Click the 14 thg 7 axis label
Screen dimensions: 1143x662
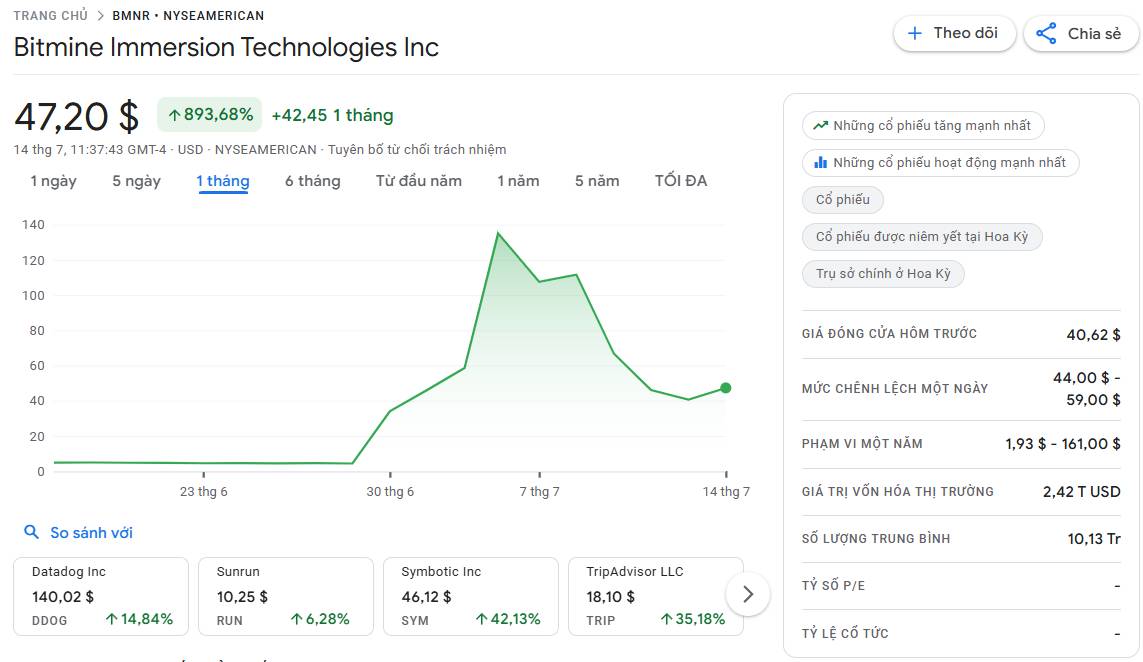tap(726, 491)
